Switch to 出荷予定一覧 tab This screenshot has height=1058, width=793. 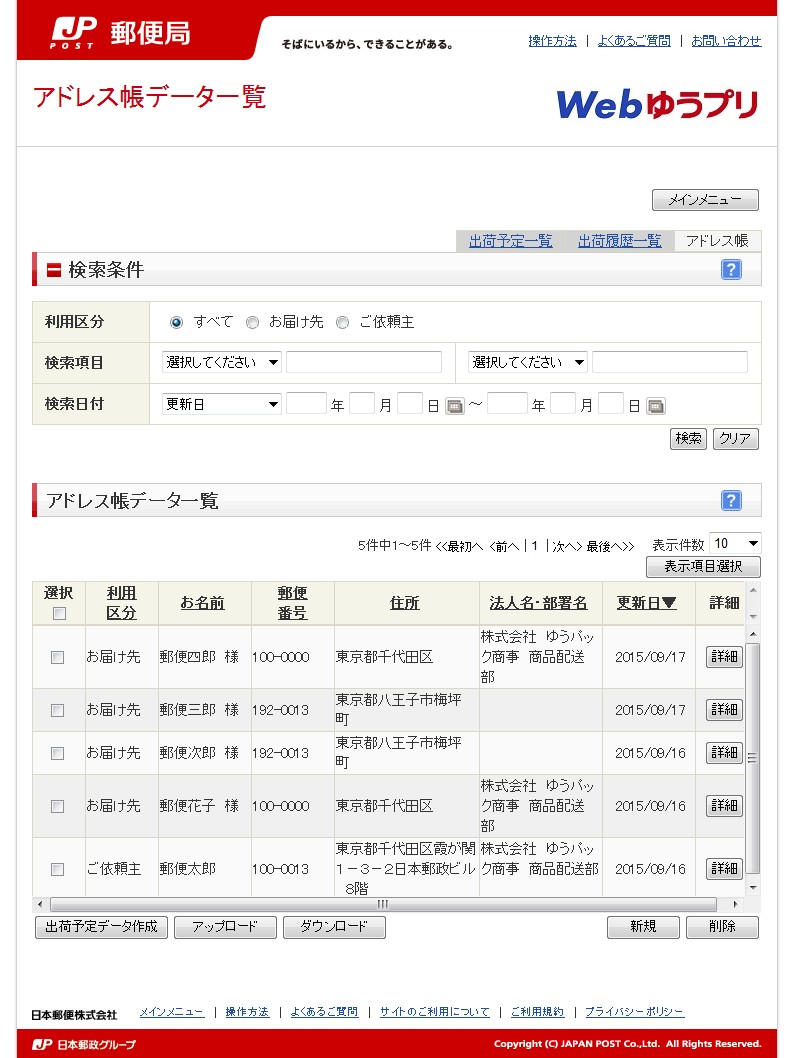point(510,241)
